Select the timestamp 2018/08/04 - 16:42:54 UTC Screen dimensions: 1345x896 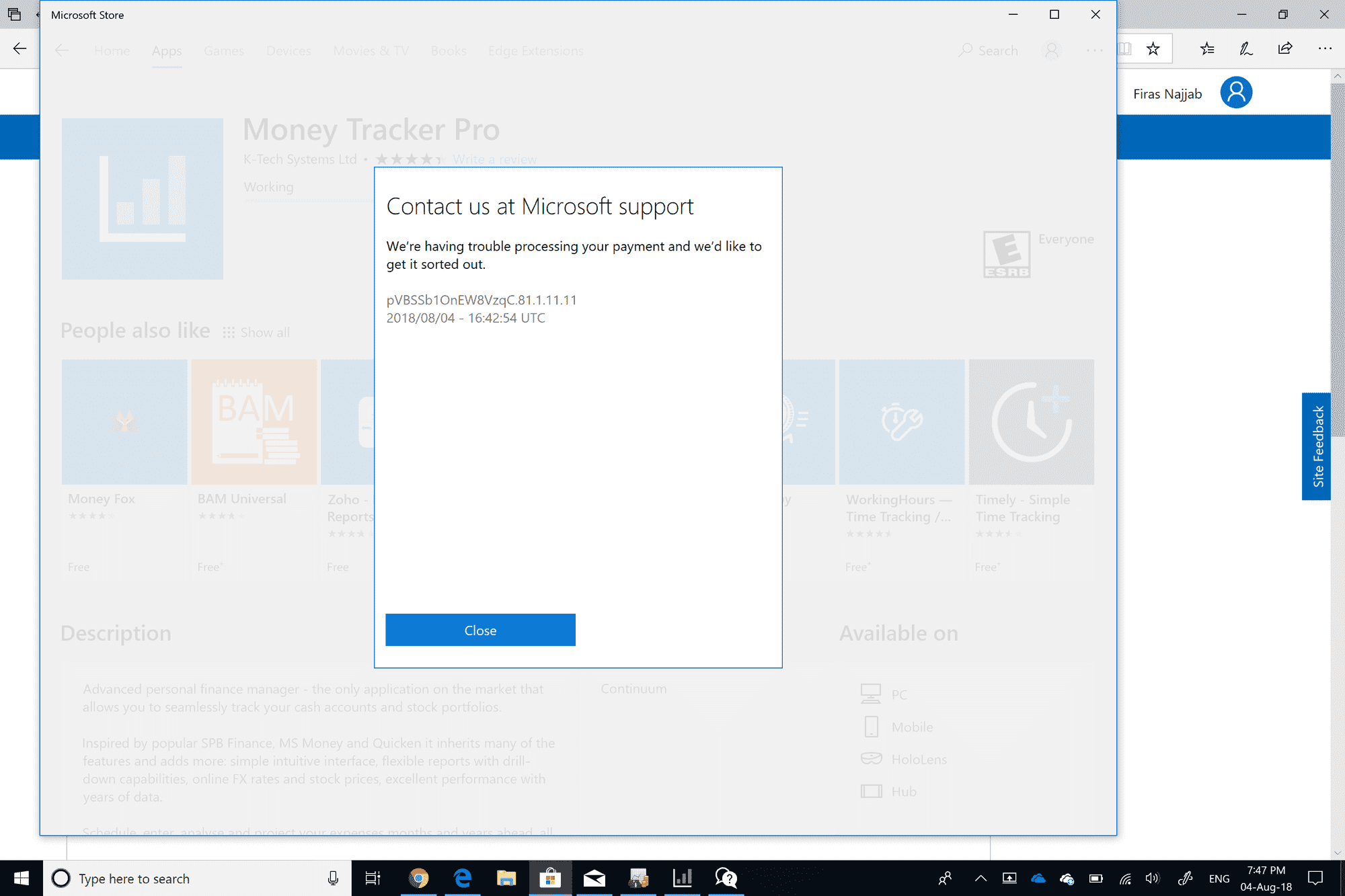465,318
